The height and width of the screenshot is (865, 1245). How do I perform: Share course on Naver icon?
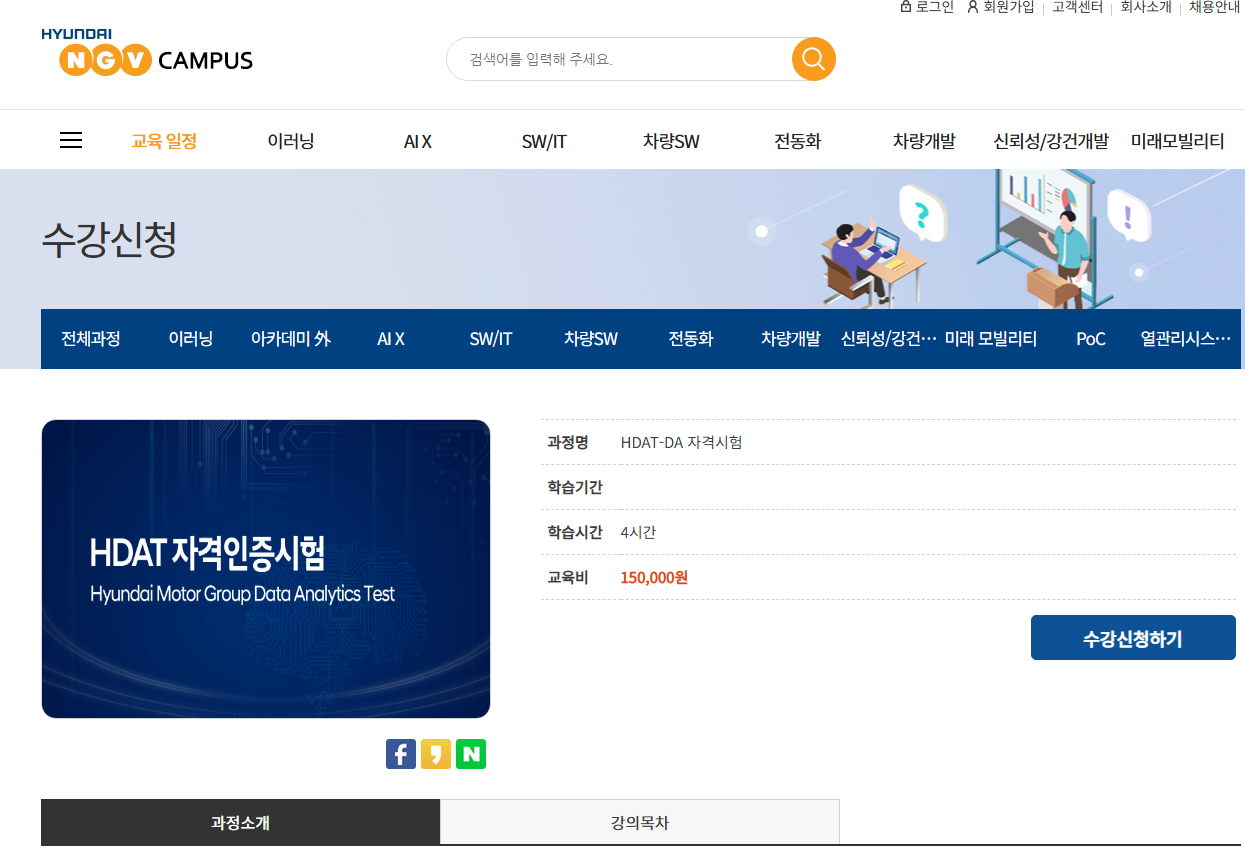coord(471,754)
